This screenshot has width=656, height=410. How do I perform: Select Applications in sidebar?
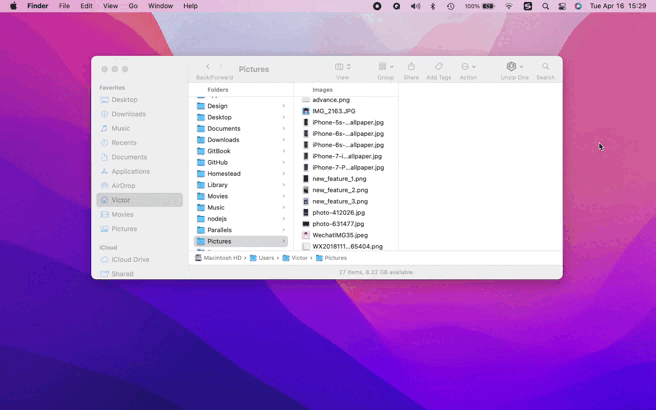[x=139, y=171]
